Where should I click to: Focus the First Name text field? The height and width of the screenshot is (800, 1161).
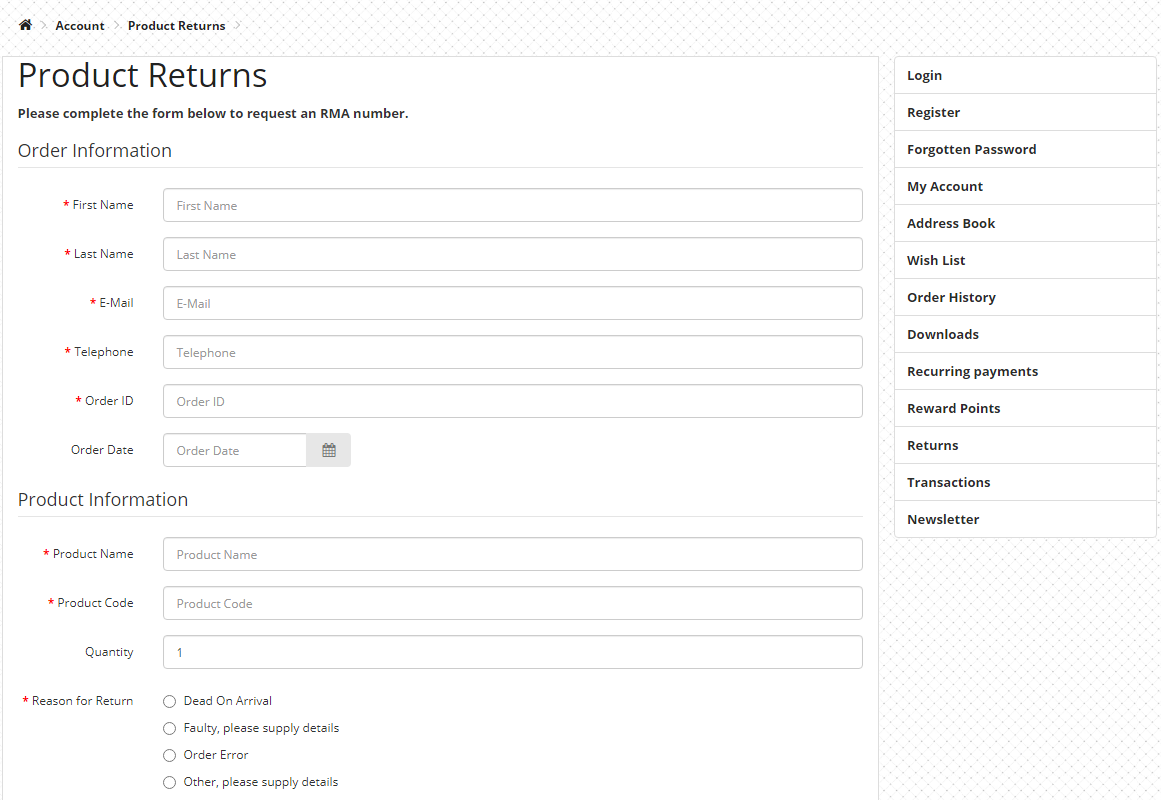pos(512,205)
